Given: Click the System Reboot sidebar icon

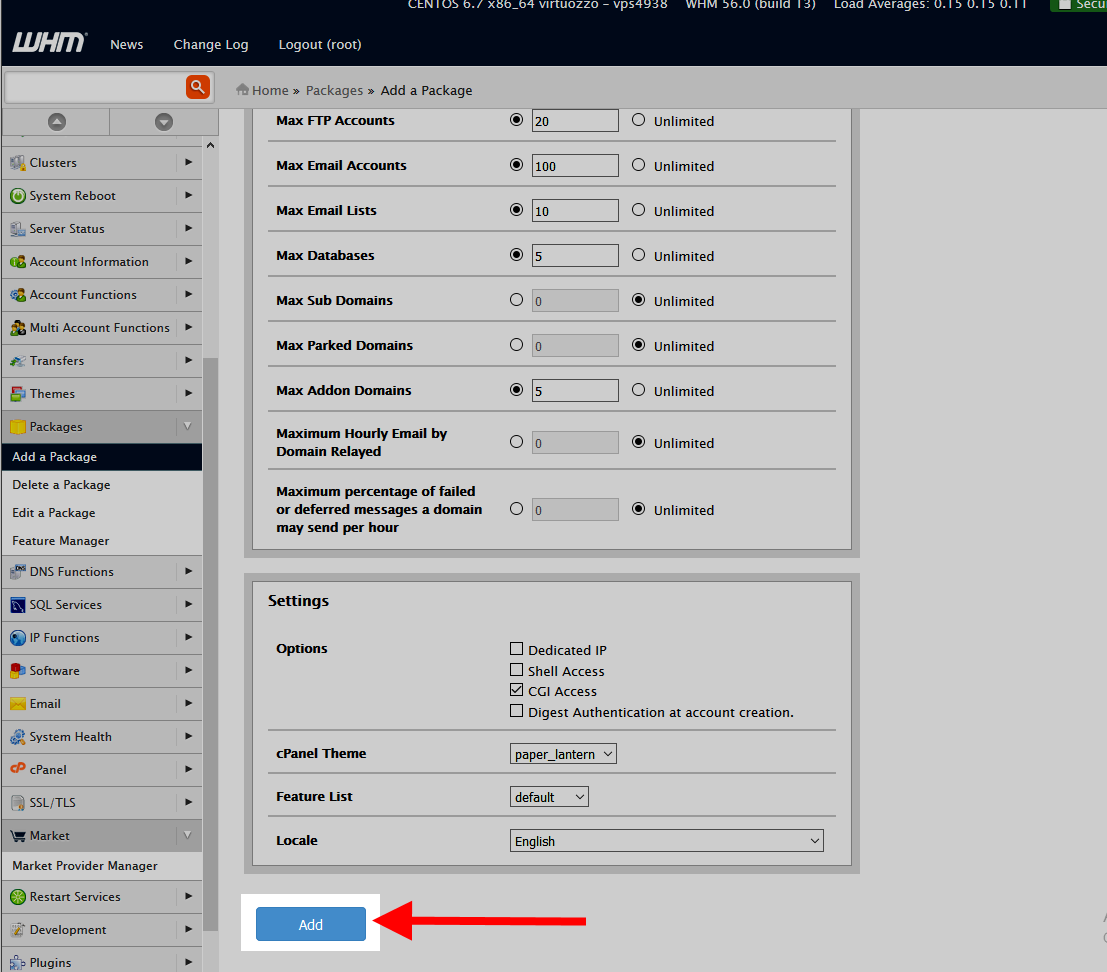Looking at the screenshot, I should pos(17,196).
